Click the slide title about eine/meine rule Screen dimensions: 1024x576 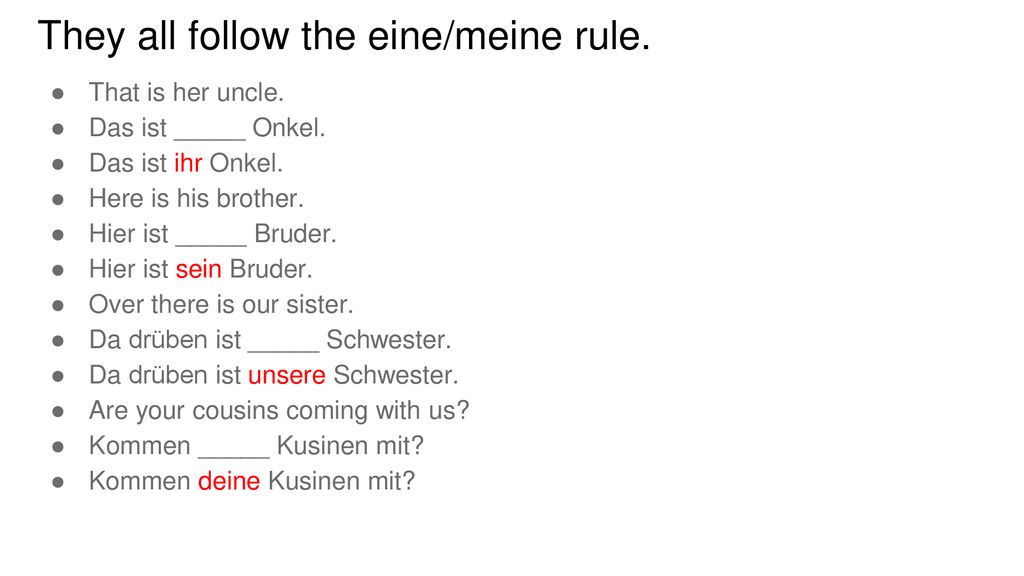344,36
